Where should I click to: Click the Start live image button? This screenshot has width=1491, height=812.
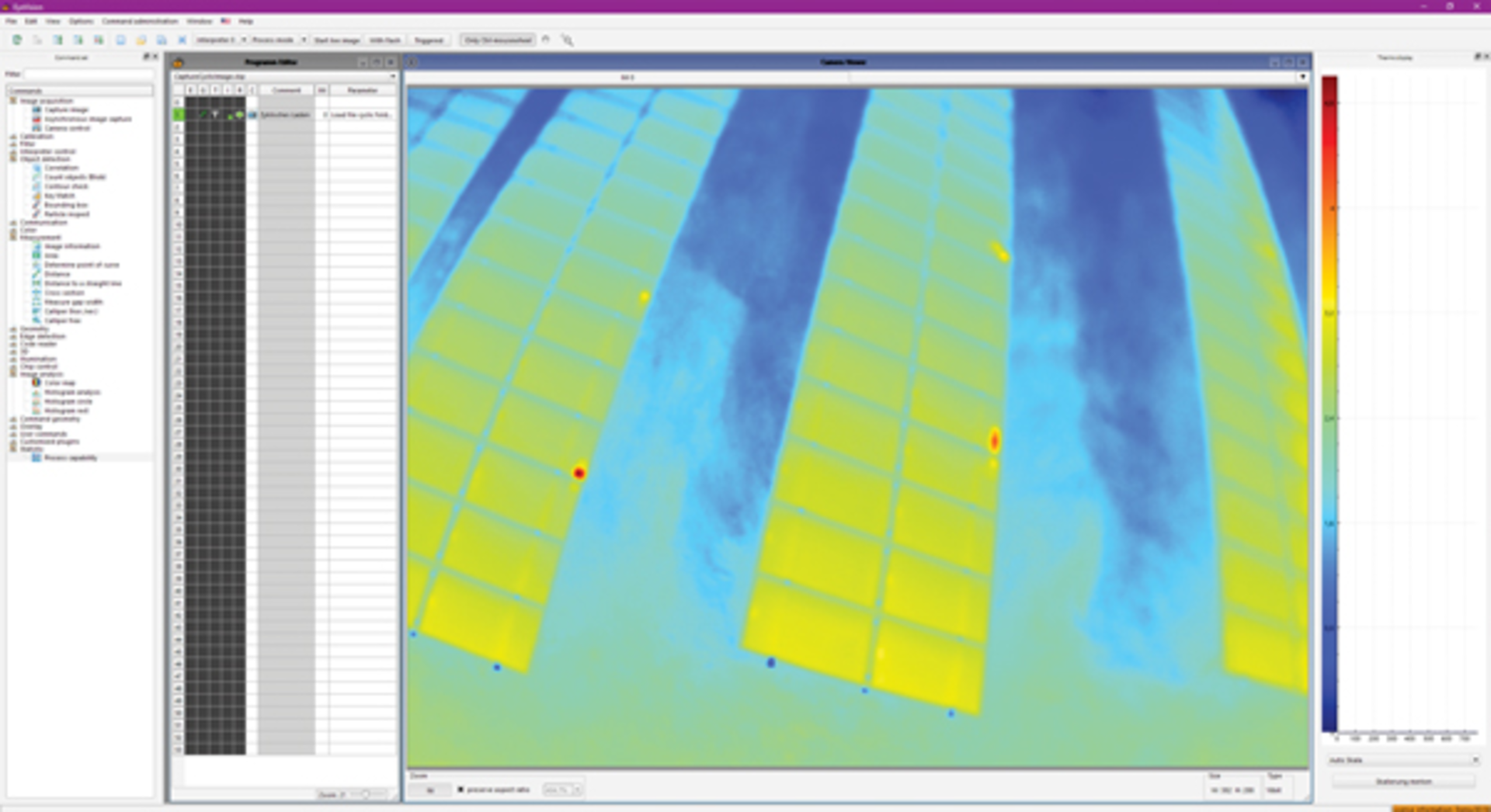click(x=336, y=40)
